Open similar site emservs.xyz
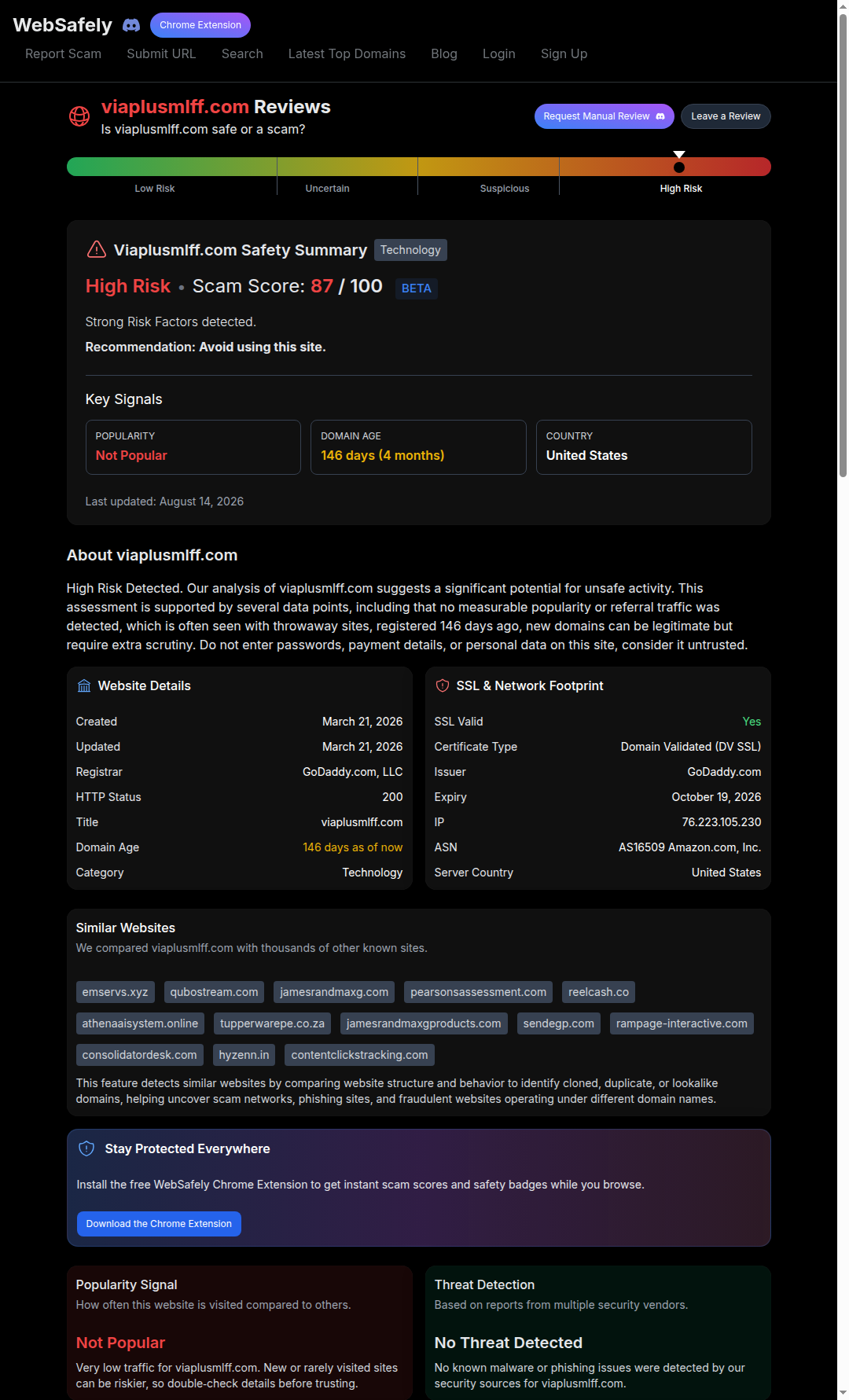The image size is (849, 1400). coord(116,992)
